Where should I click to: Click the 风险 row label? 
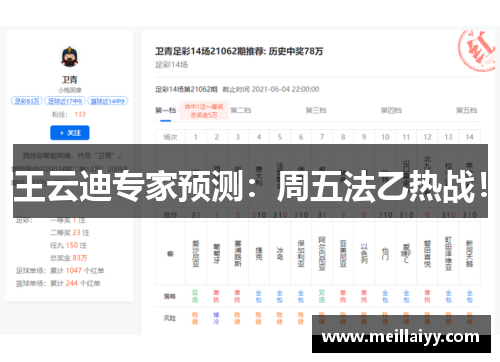point(170,318)
